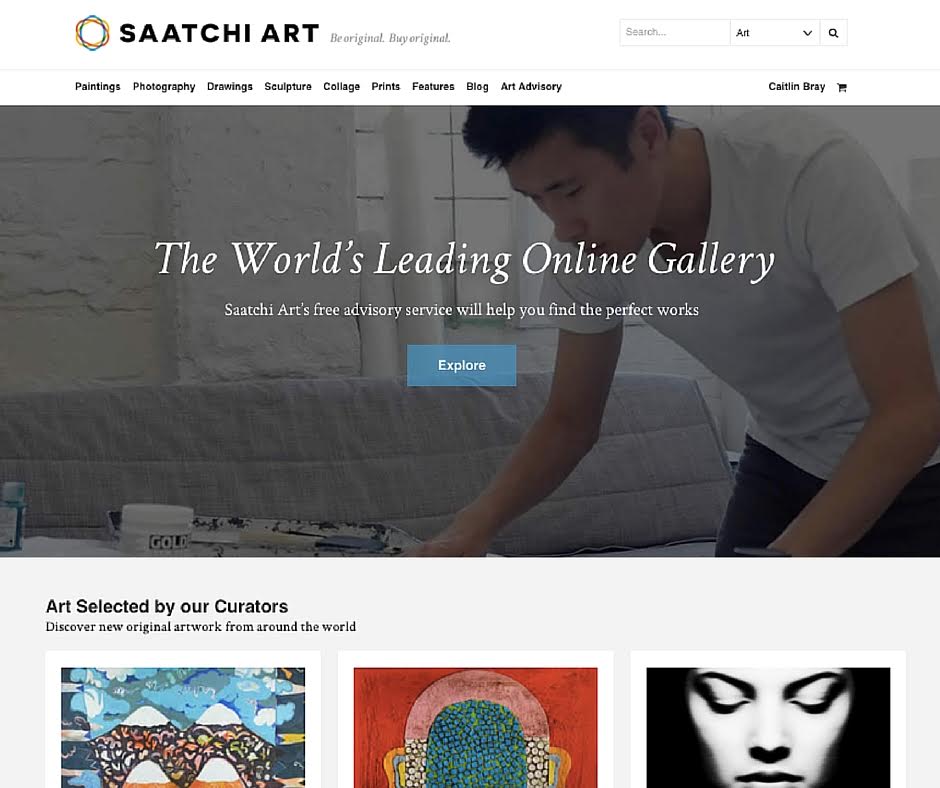The width and height of the screenshot is (940, 788).
Task: Click into the Search text field
Action: [674, 32]
